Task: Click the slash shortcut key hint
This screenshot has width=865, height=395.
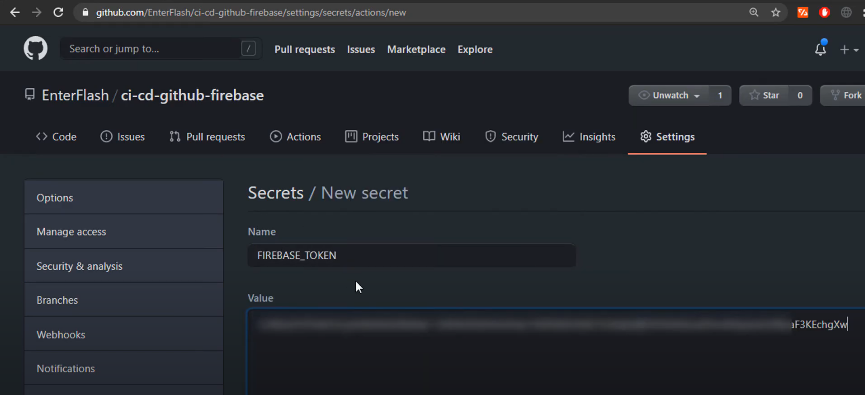Action: pyautogui.click(x=248, y=49)
